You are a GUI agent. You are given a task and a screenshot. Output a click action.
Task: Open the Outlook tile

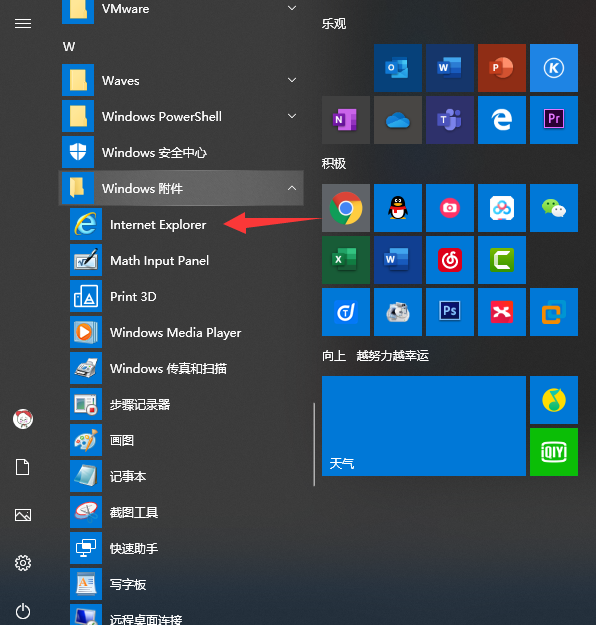coord(397,68)
